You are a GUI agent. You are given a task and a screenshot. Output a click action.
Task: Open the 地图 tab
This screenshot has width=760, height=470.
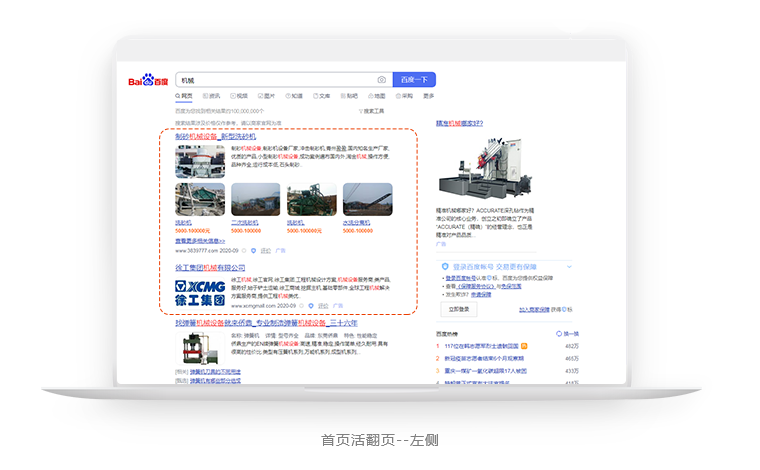(x=377, y=96)
